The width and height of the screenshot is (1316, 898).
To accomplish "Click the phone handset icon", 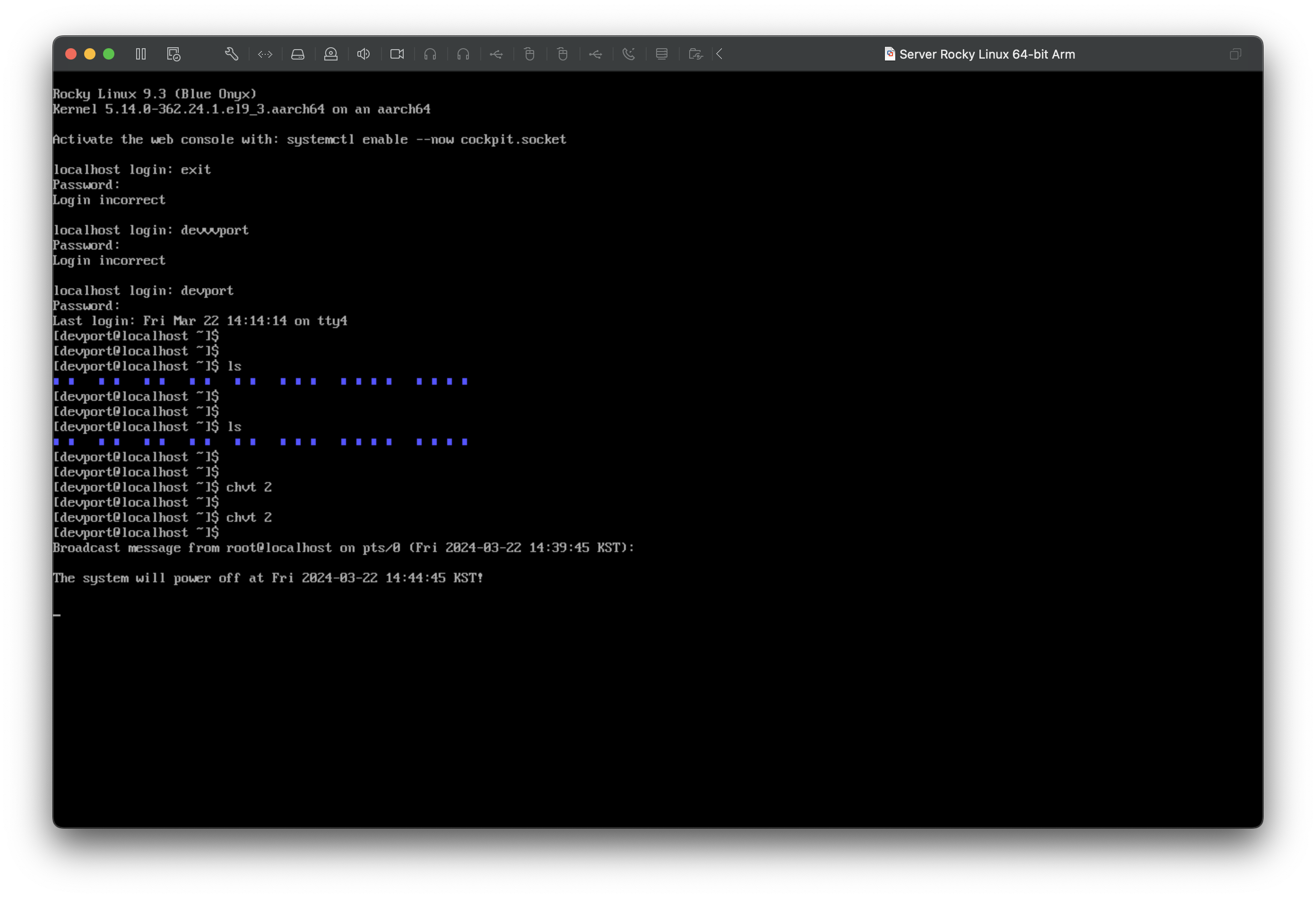I will [x=629, y=54].
